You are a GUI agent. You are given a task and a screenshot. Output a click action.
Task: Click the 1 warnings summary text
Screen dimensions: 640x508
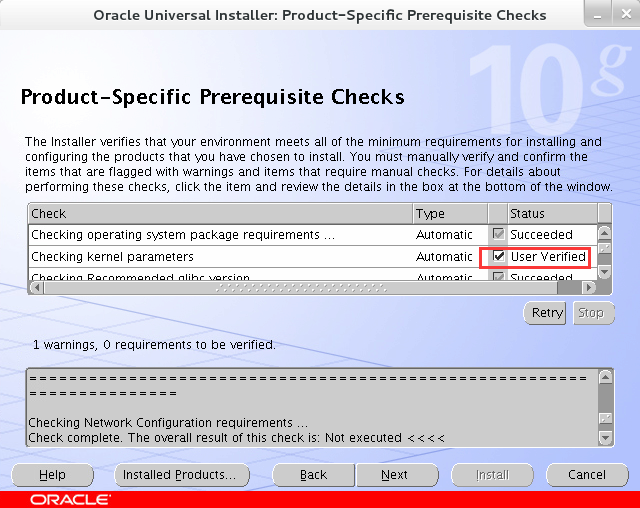[x=154, y=345]
